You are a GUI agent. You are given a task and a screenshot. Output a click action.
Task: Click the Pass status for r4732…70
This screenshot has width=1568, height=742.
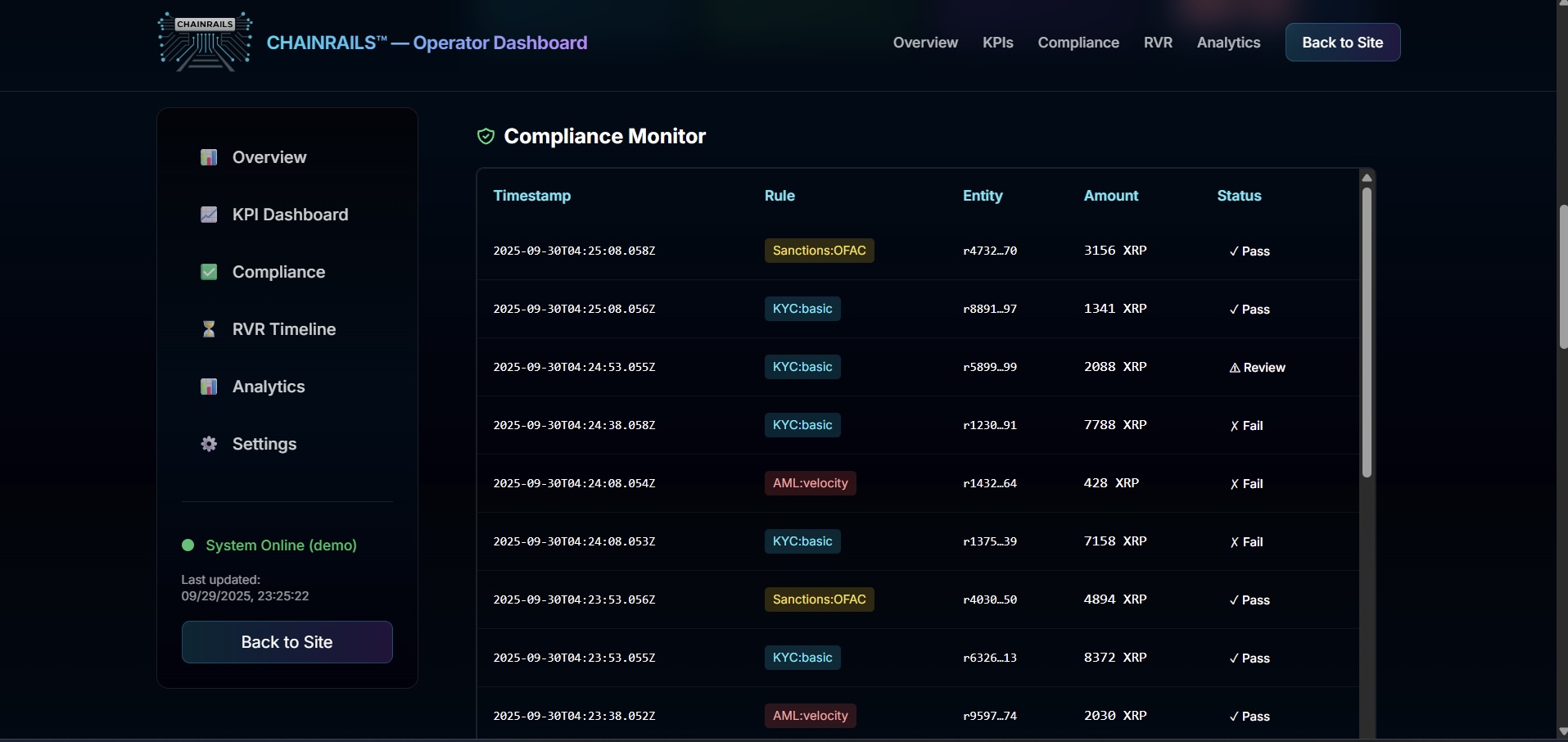tap(1249, 251)
